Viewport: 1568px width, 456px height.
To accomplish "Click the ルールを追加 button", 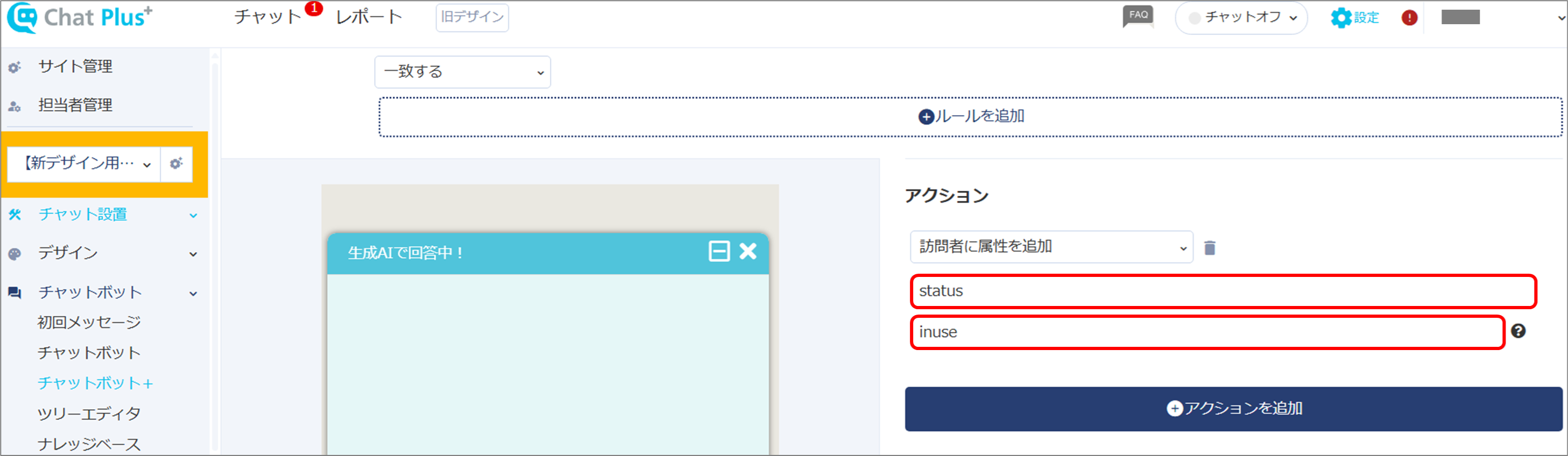I will (971, 116).
